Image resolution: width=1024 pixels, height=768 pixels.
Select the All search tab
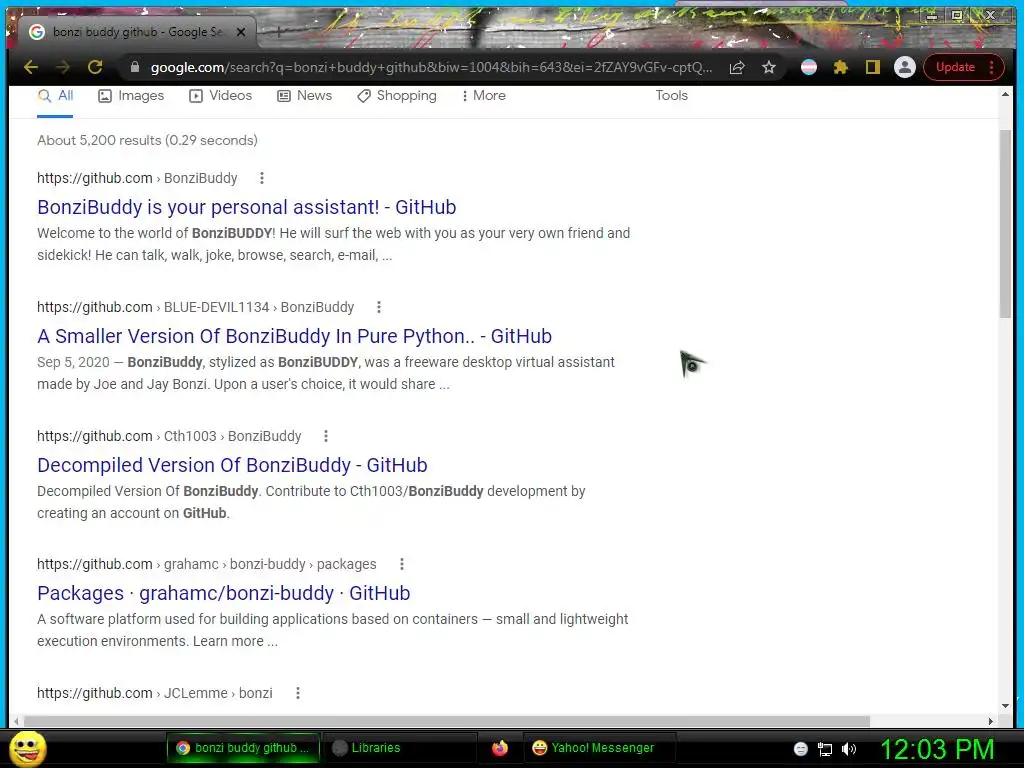(x=56, y=96)
